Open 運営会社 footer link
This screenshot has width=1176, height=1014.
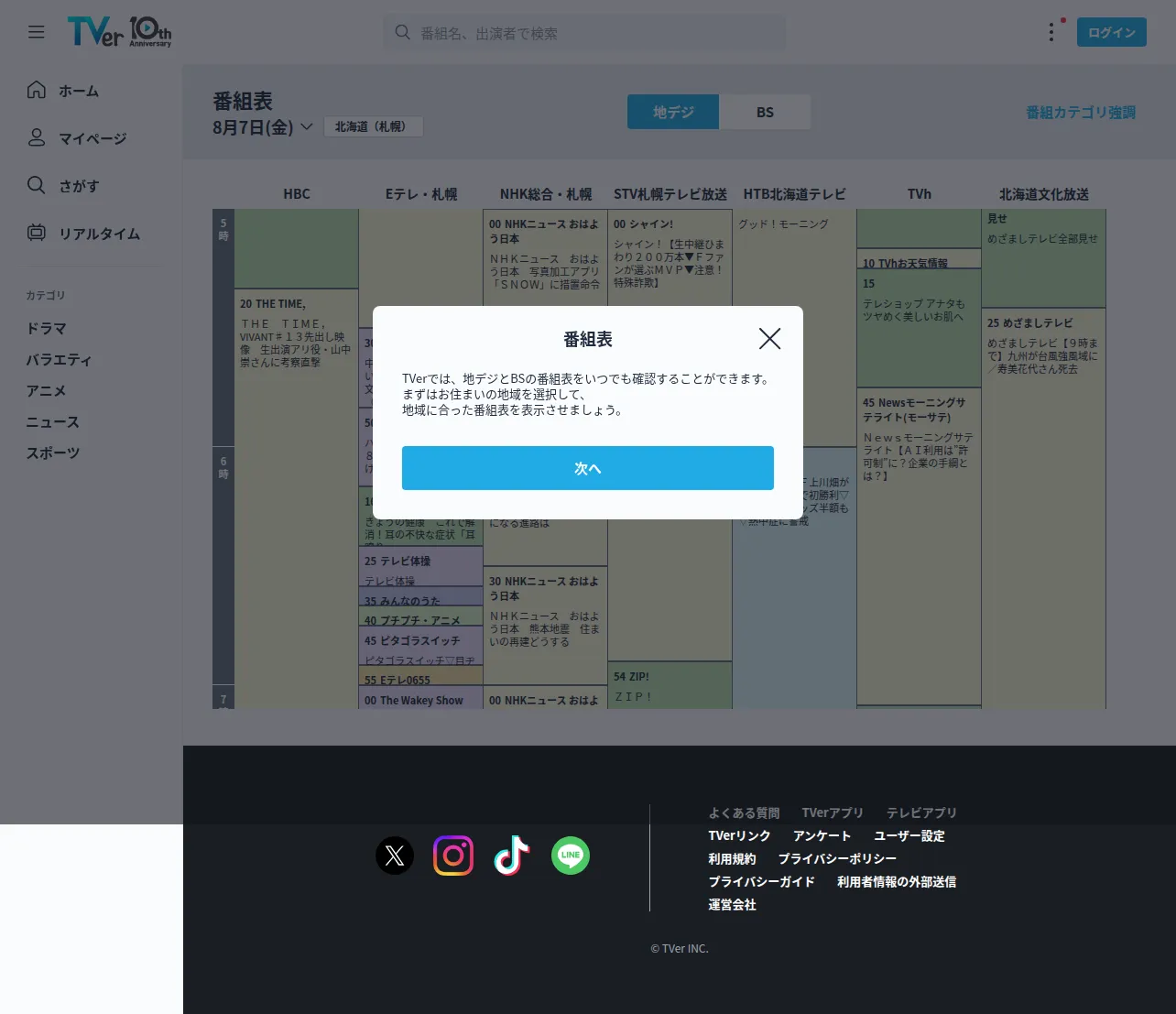tap(732, 904)
